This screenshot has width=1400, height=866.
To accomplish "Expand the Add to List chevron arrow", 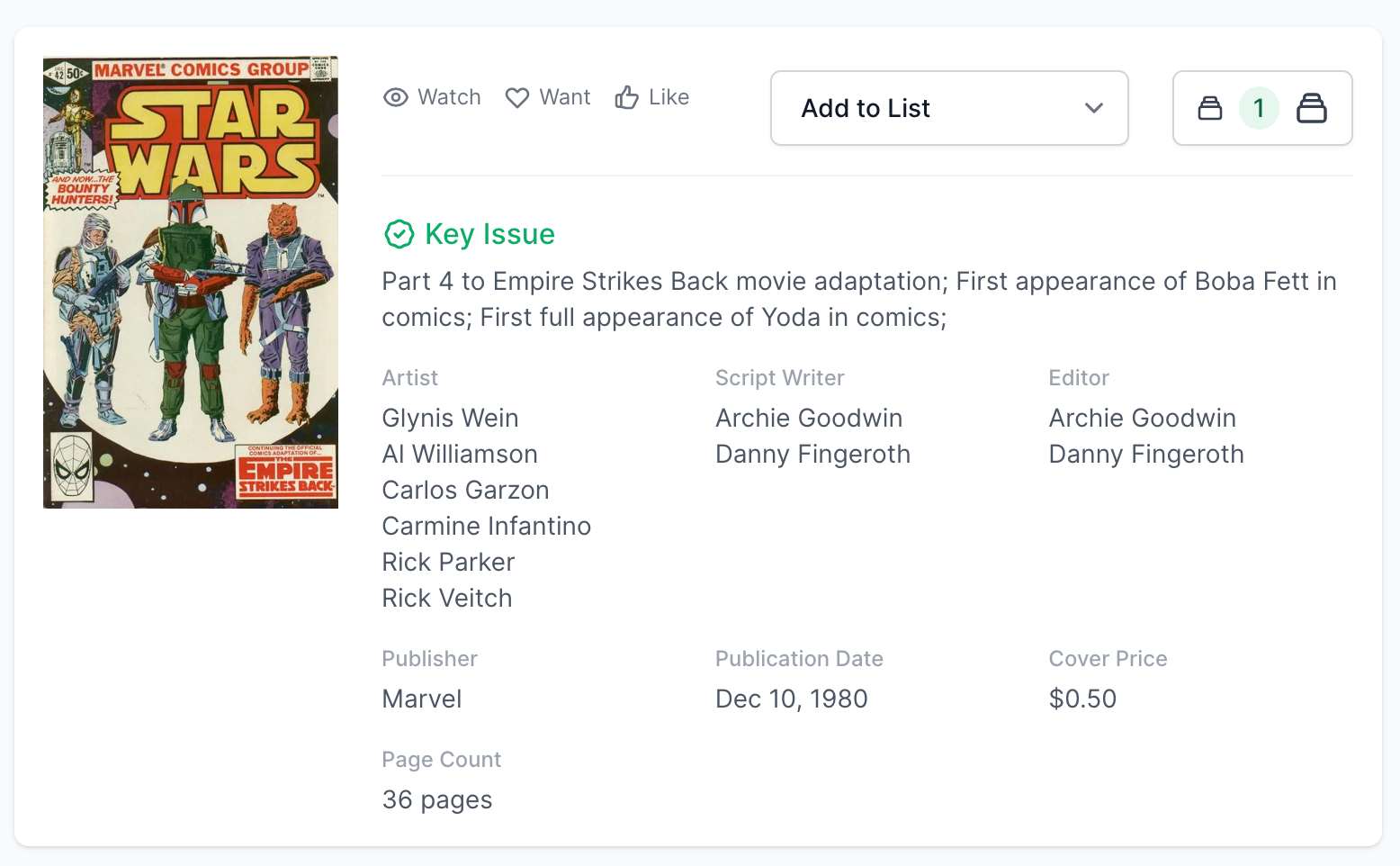I will (x=1094, y=108).
